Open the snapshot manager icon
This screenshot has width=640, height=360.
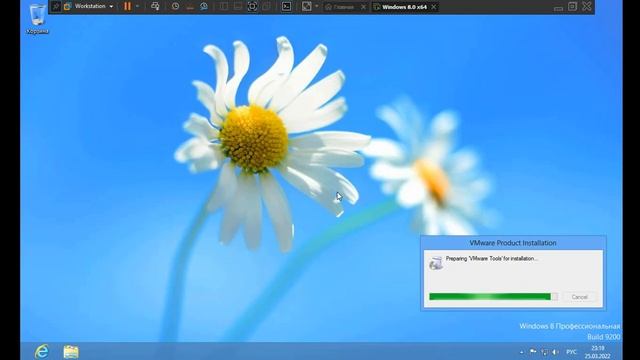(x=204, y=7)
